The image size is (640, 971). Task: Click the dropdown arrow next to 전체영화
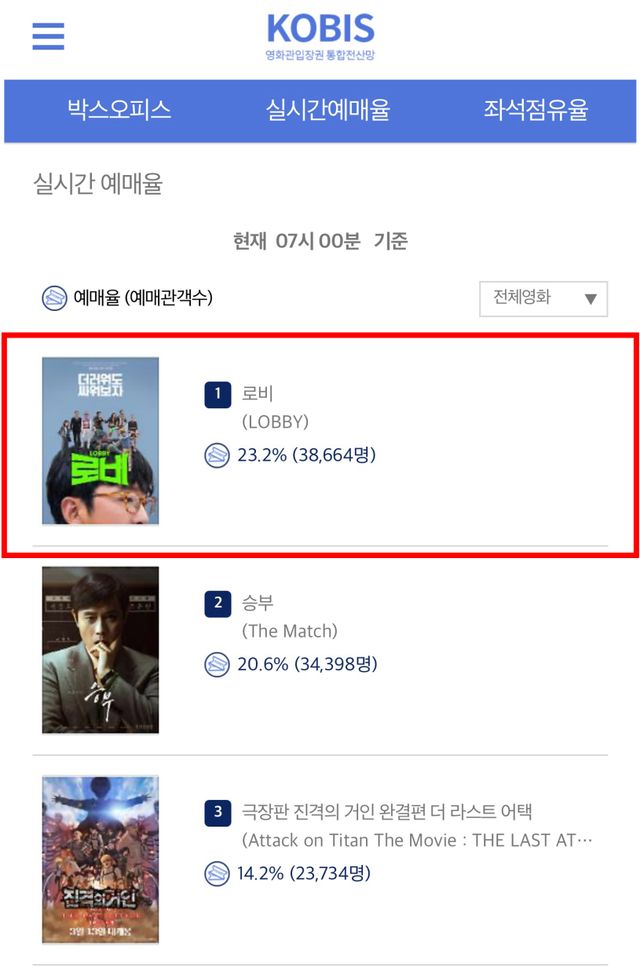point(590,299)
